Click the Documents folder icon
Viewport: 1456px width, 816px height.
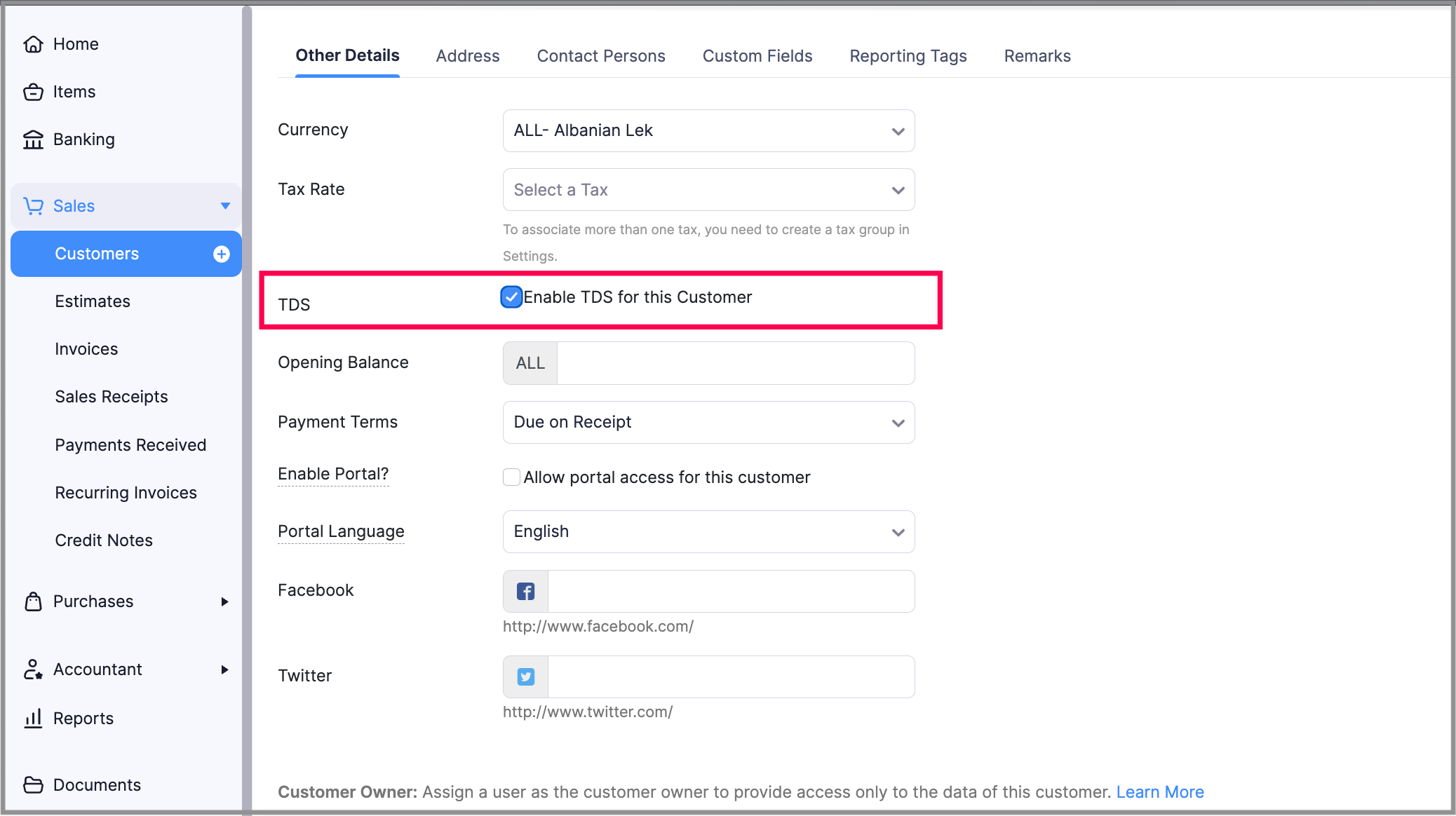point(33,785)
